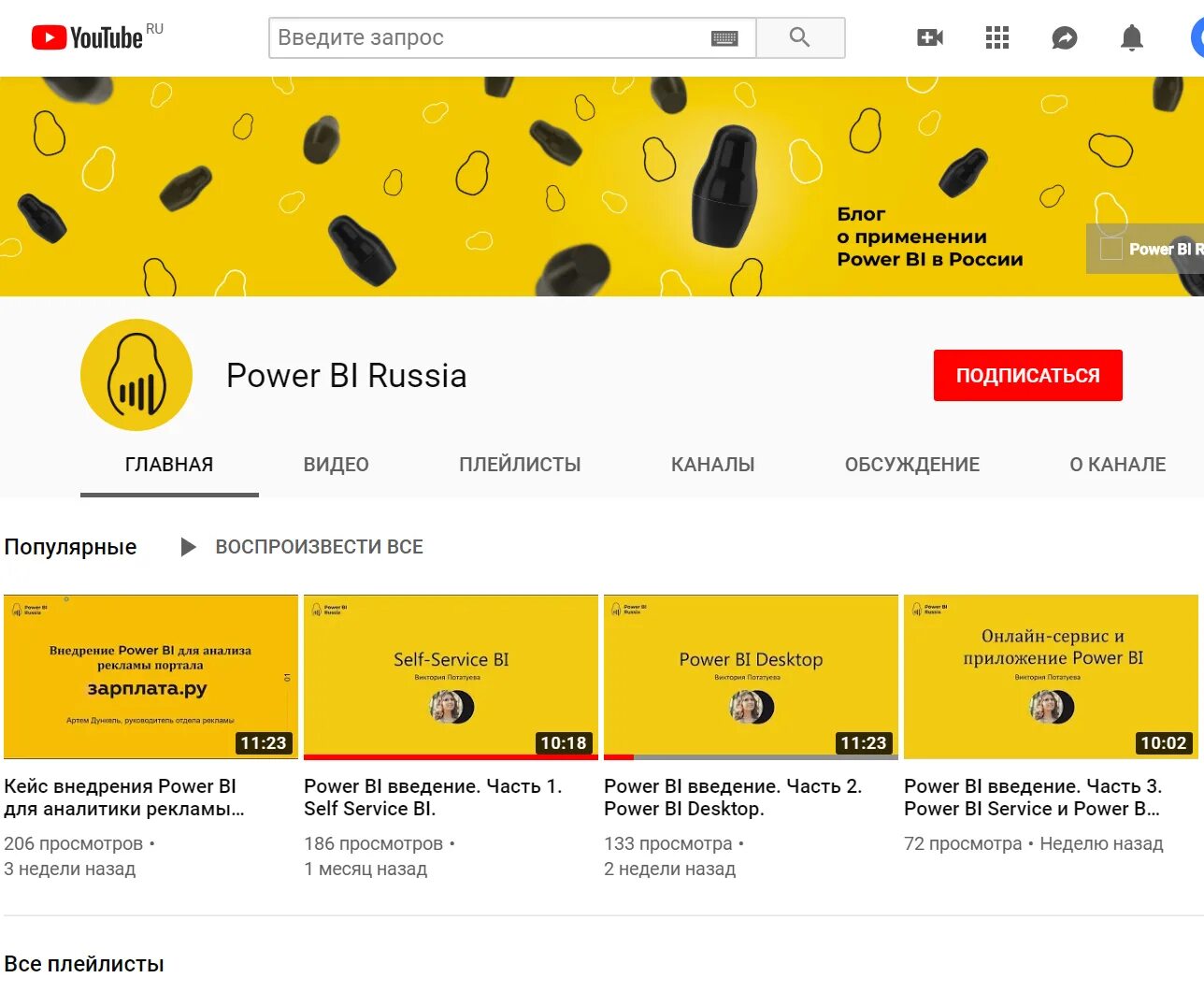Open the notifications bell
Viewport: 1204px width, 992px height.
point(1132,37)
